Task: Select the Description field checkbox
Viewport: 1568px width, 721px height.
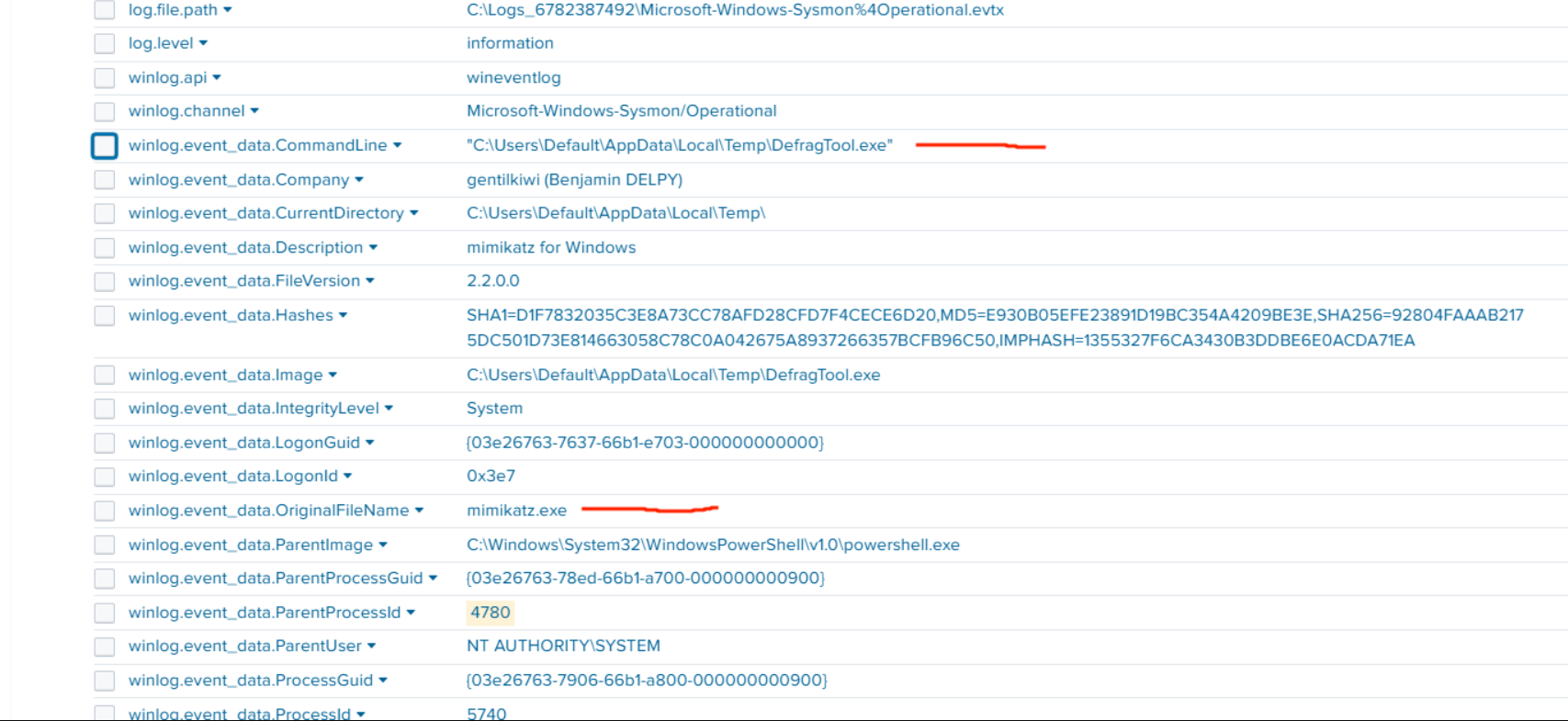Action: (x=105, y=248)
